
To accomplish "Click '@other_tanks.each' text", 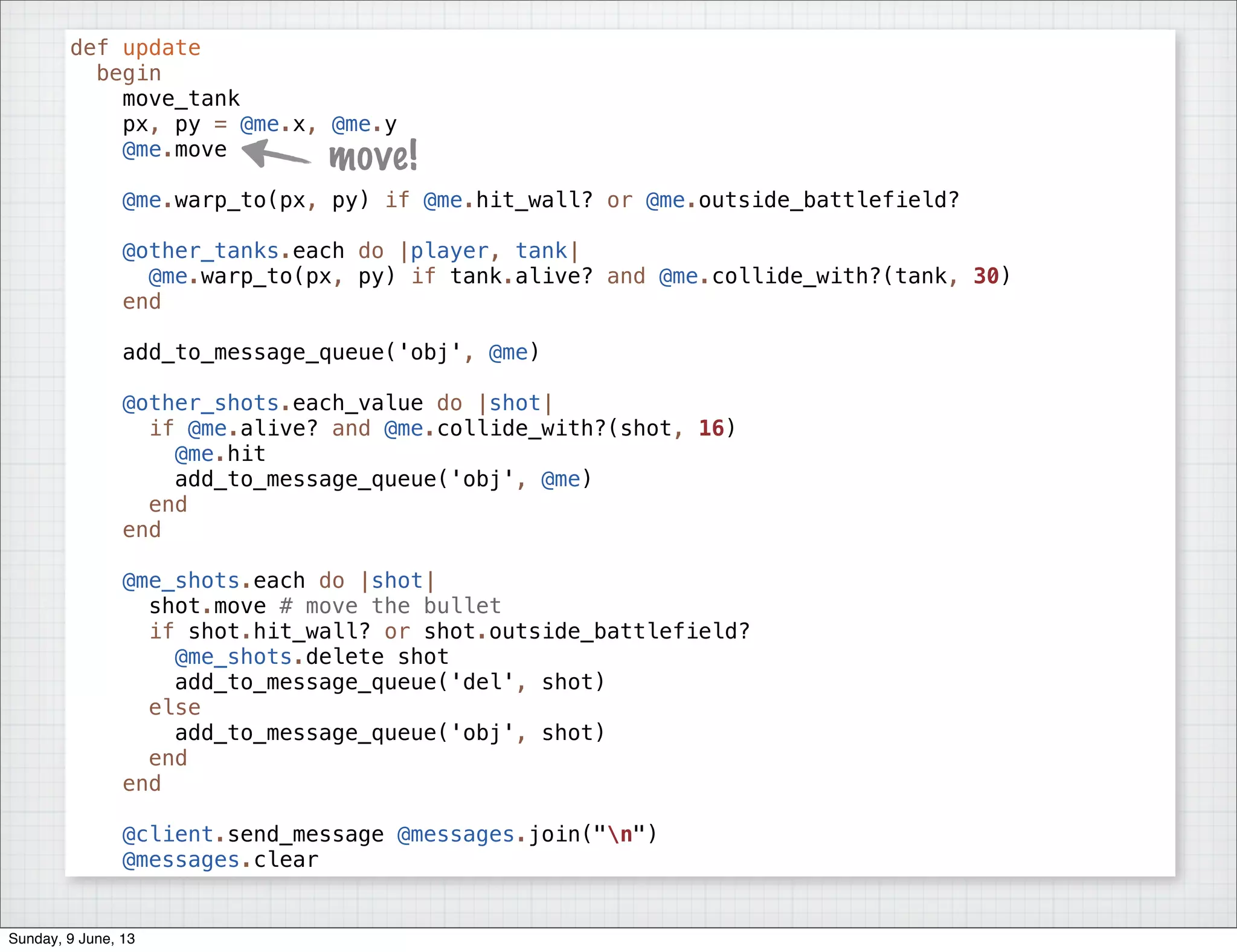I will click(x=233, y=251).
